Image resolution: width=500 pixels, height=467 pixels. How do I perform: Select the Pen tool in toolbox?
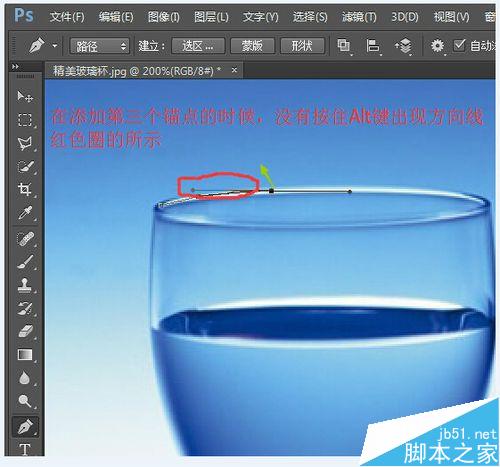25,426
